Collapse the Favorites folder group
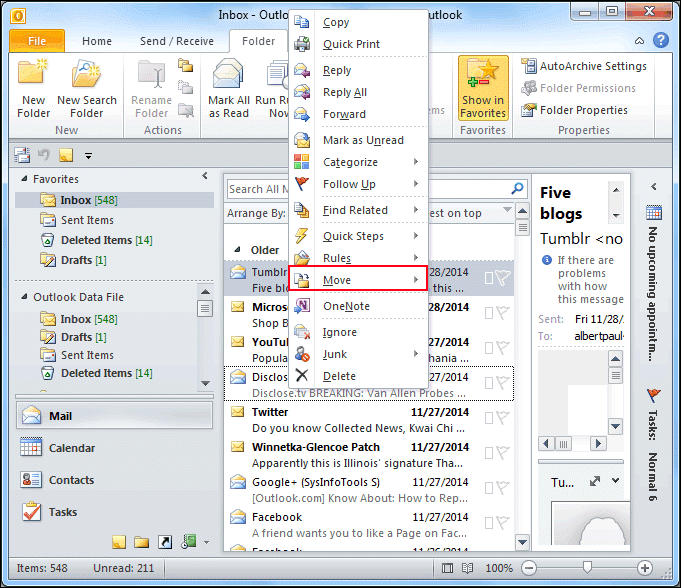This screenshot has height=588, width=681. [24, 178]
